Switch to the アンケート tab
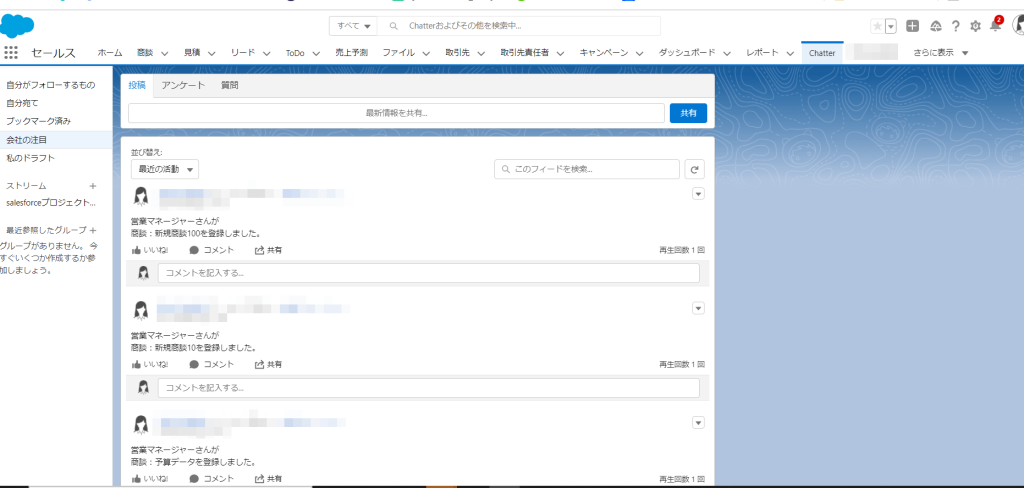The width and height of the screenshot is (1024, 488). pos(184,86)
